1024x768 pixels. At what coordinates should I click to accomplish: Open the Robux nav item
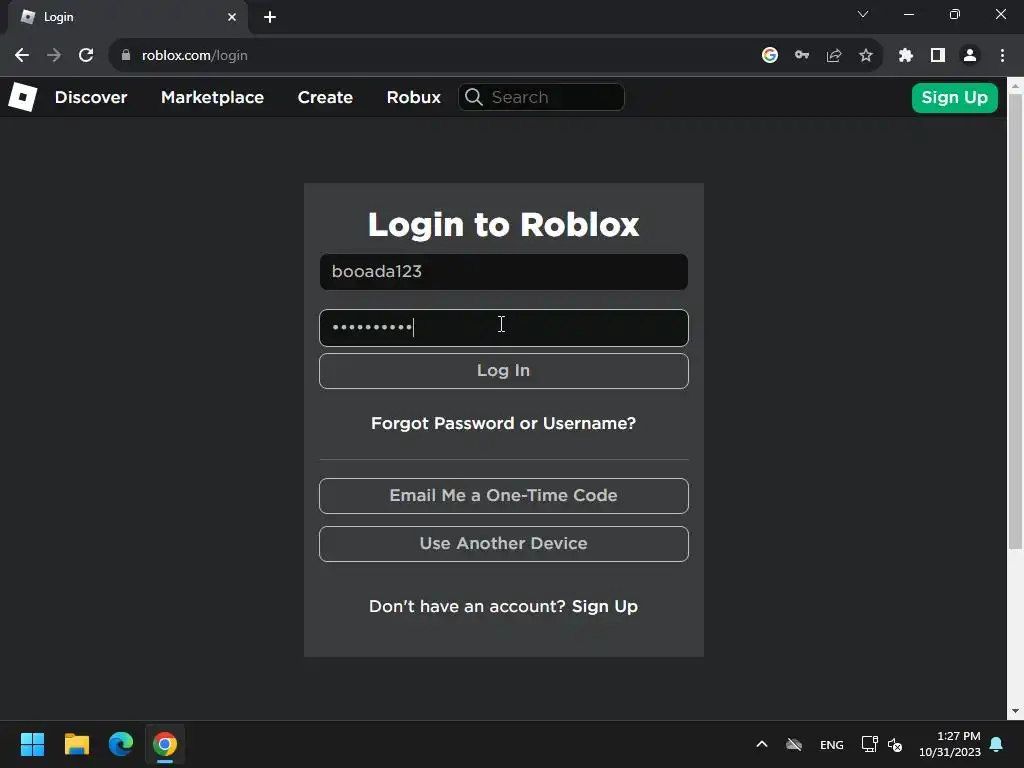click(413, 97)
